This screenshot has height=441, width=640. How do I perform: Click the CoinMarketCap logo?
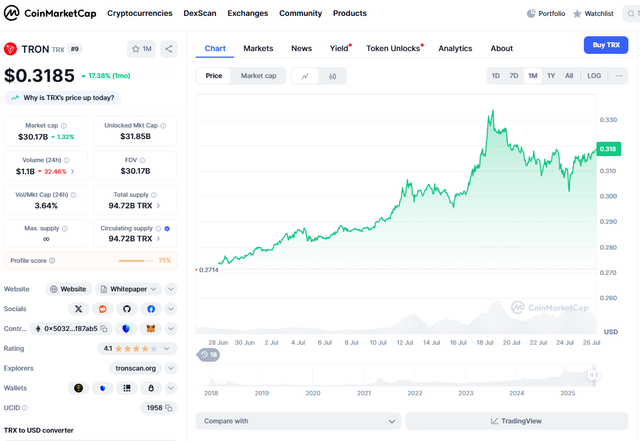(x=50, y=13)
